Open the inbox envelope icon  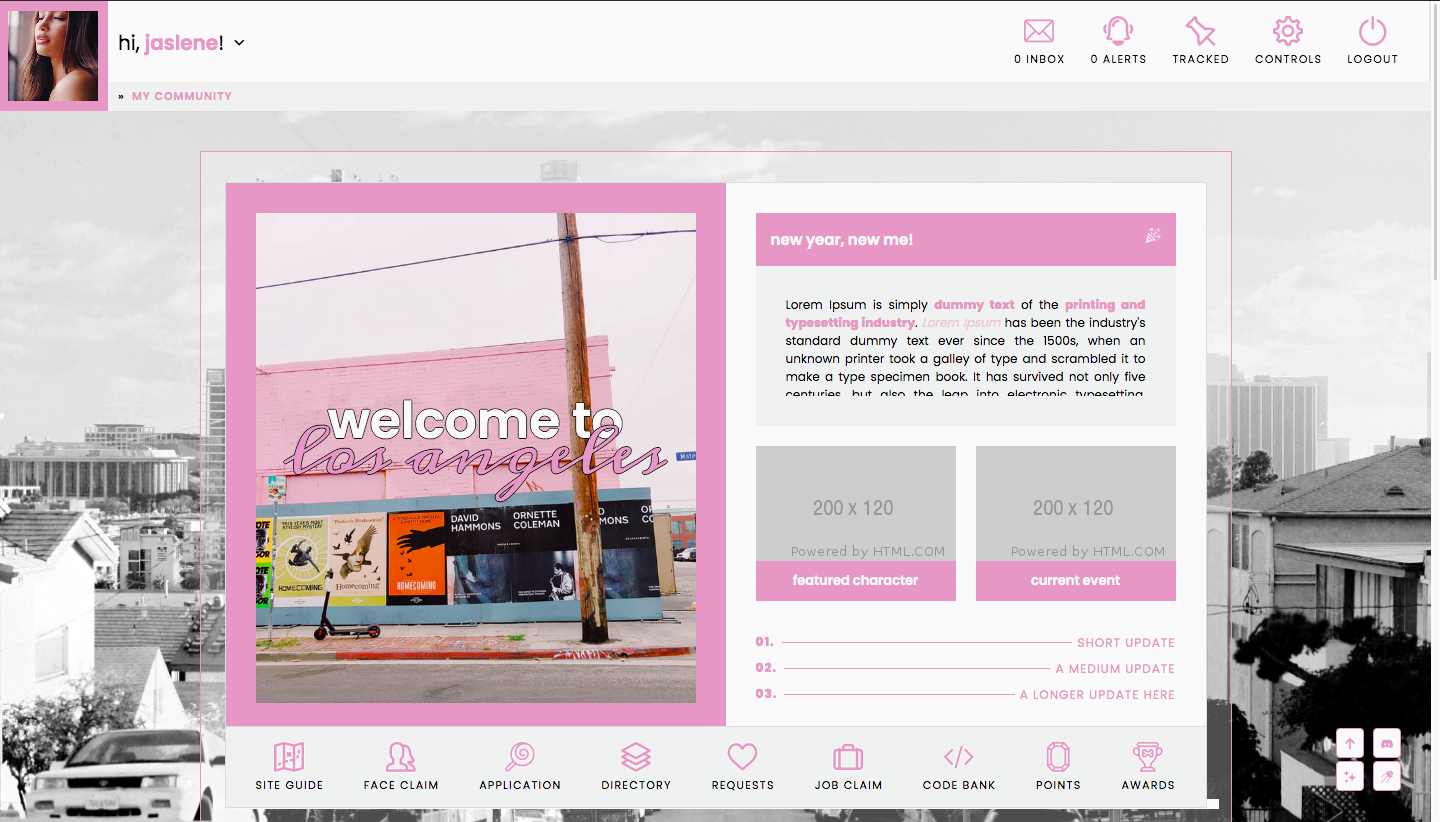coord(1039,31)
